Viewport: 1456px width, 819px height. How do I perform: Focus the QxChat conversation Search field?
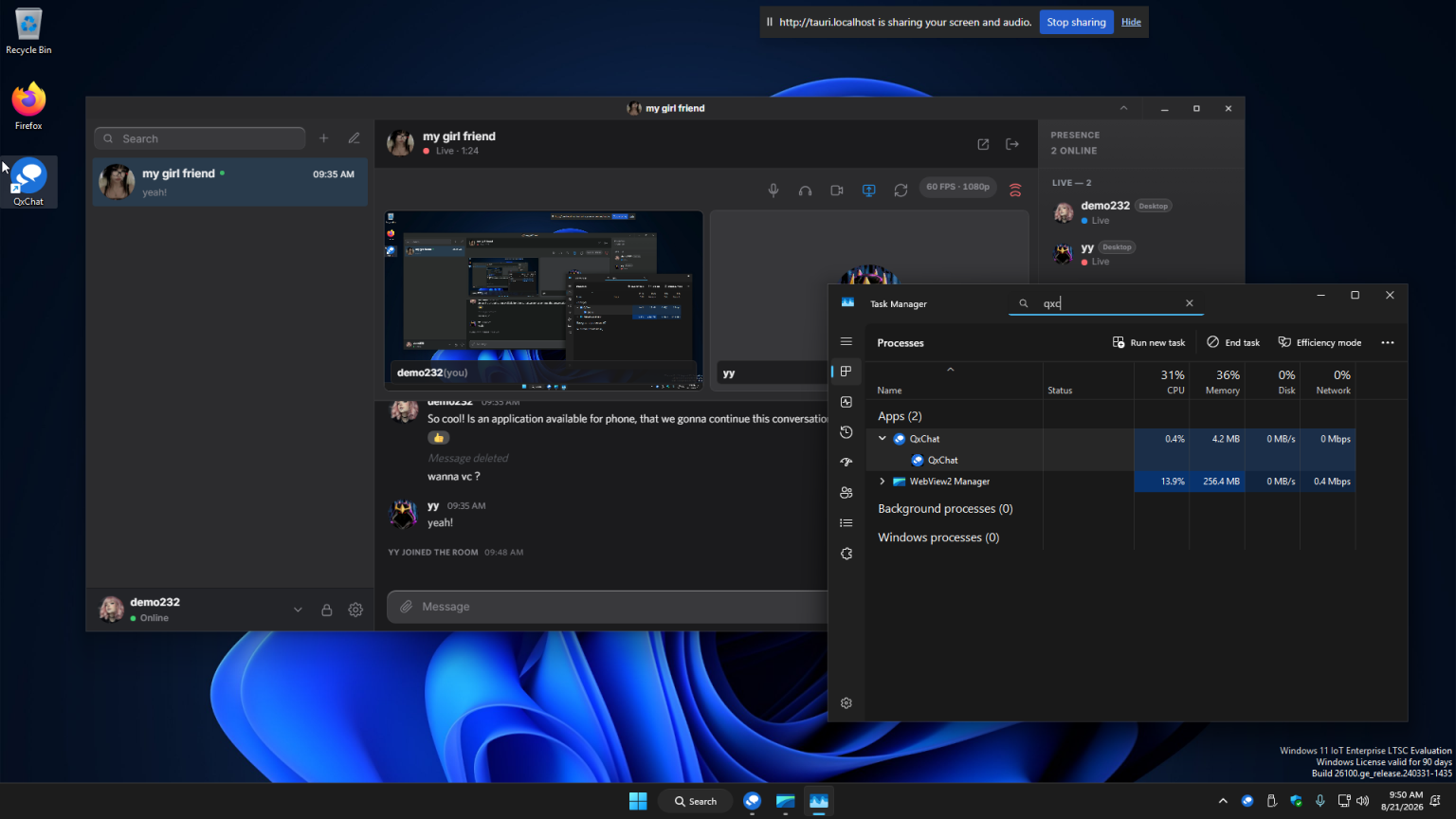pyautogui.click(x=200, y=138)
